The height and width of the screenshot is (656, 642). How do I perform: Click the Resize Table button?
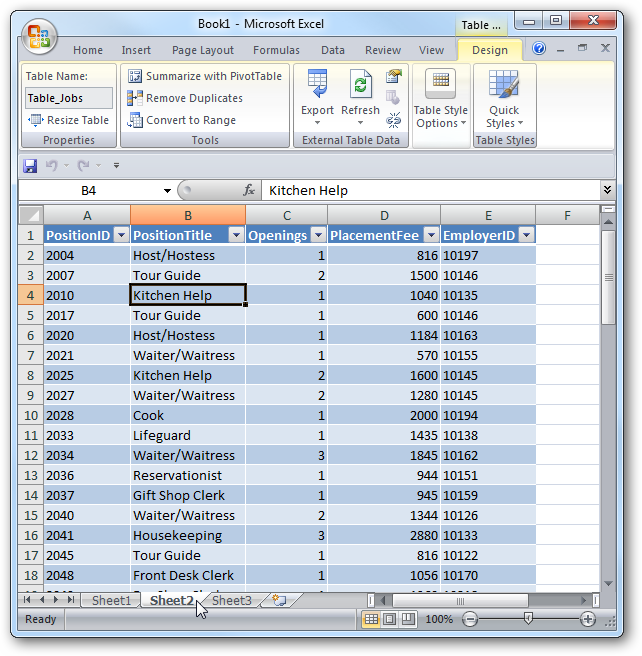pyautogui.click(x=68, y=120)
